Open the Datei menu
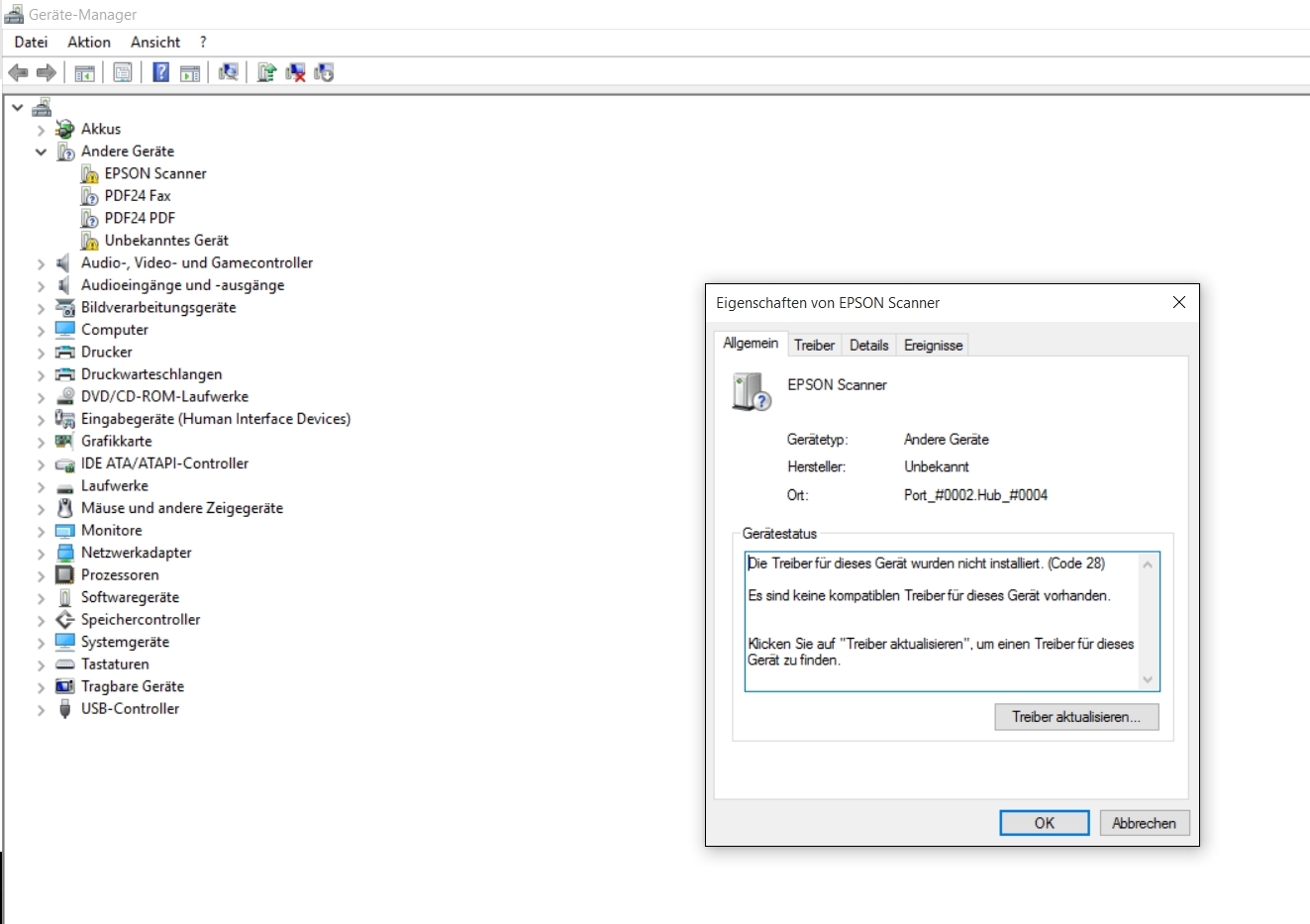The height and width of the screenshot is (924, 1310). click(31, 42)
